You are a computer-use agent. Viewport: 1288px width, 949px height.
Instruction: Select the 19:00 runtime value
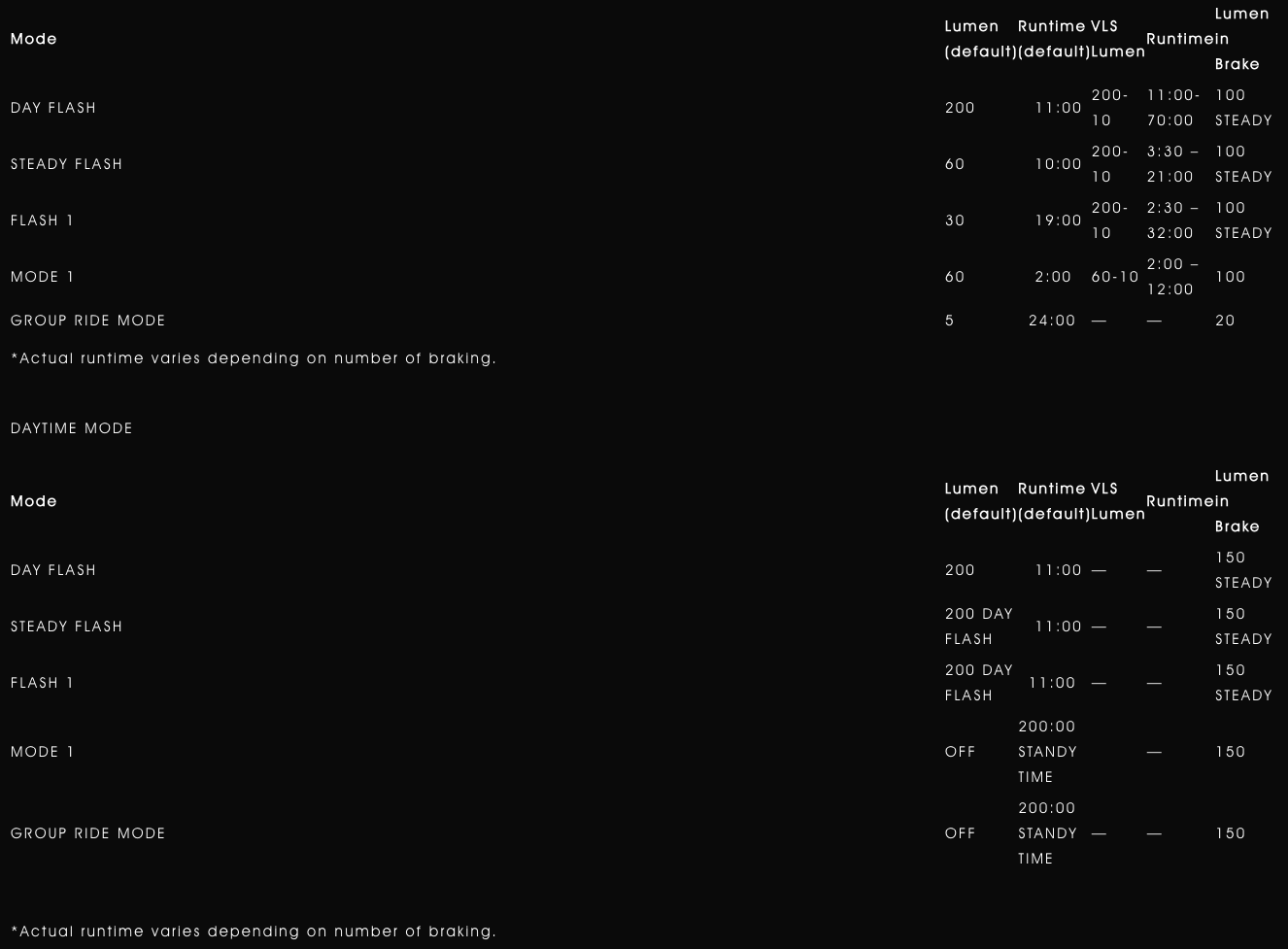tap(1058, 220)
